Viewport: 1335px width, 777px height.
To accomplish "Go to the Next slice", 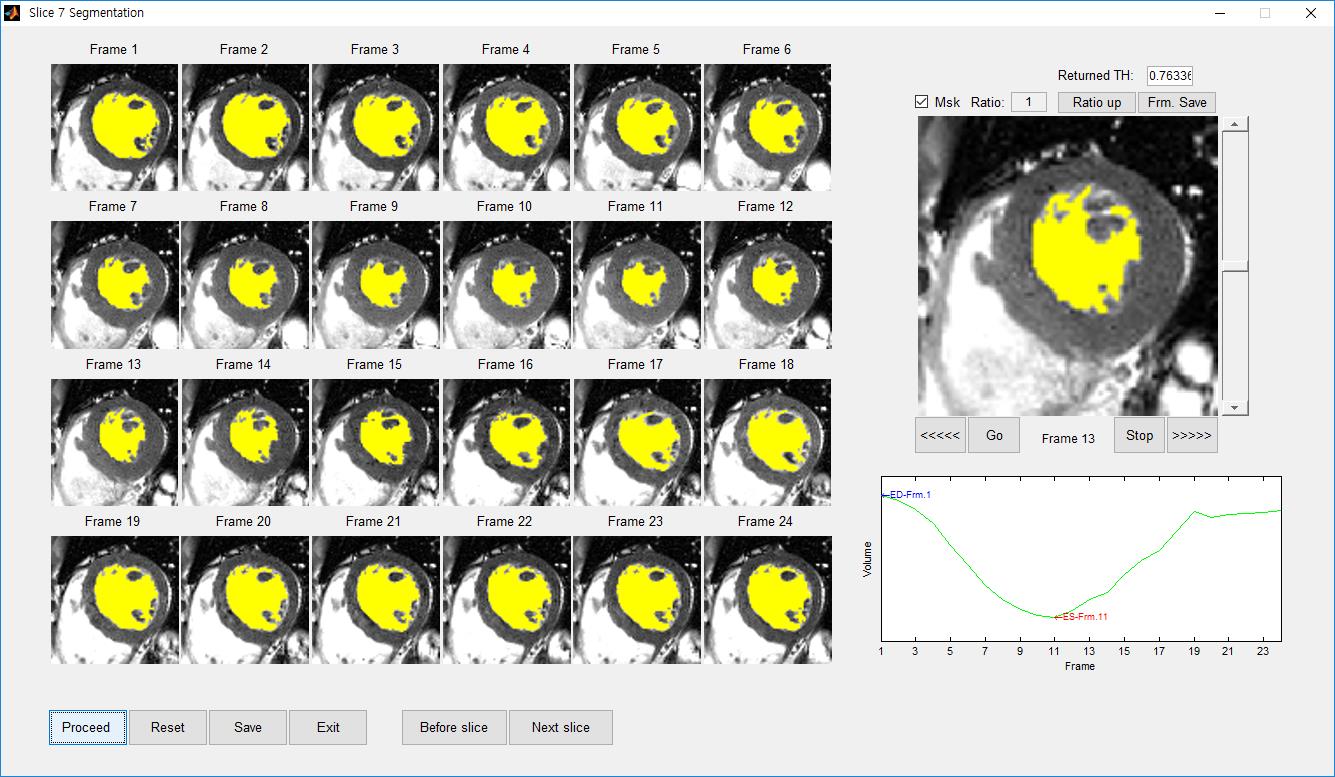I will click(560, 727).
